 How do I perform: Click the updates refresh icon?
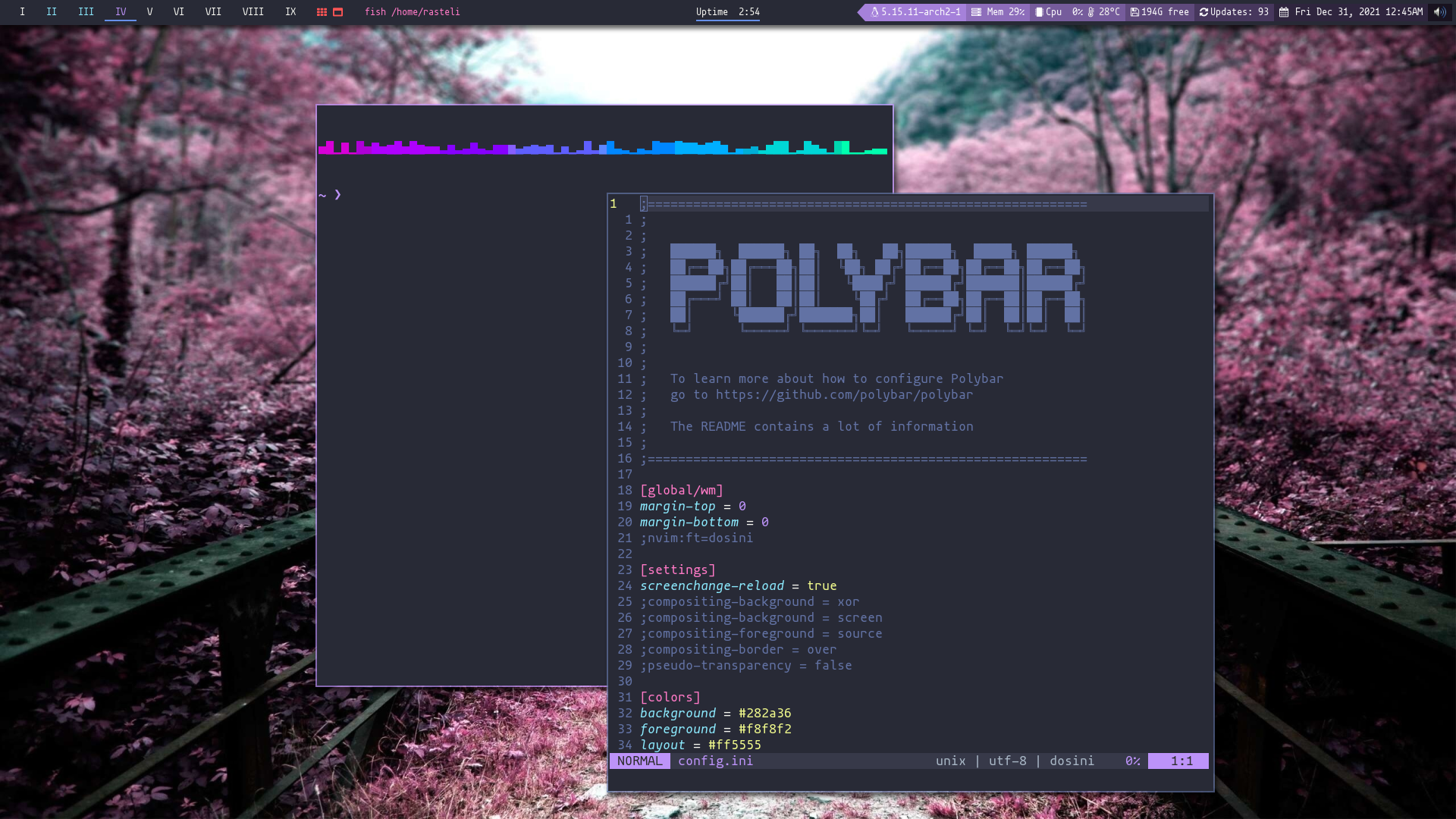point(1203,12)
